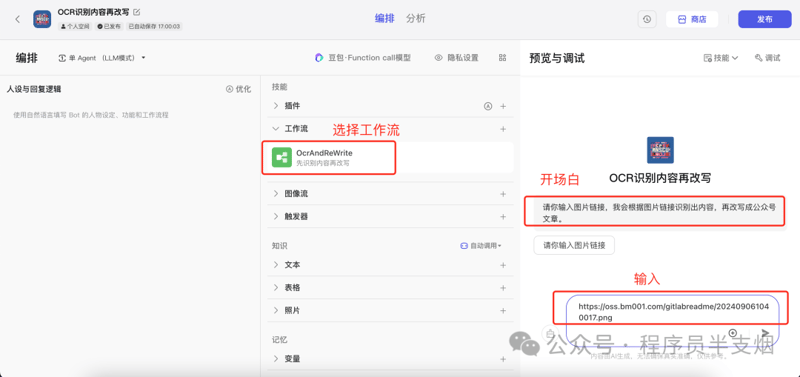This screenshot has width=800, height=377.
Task: Click the add attachment plus-circle icon
Action: pos(733,333)
